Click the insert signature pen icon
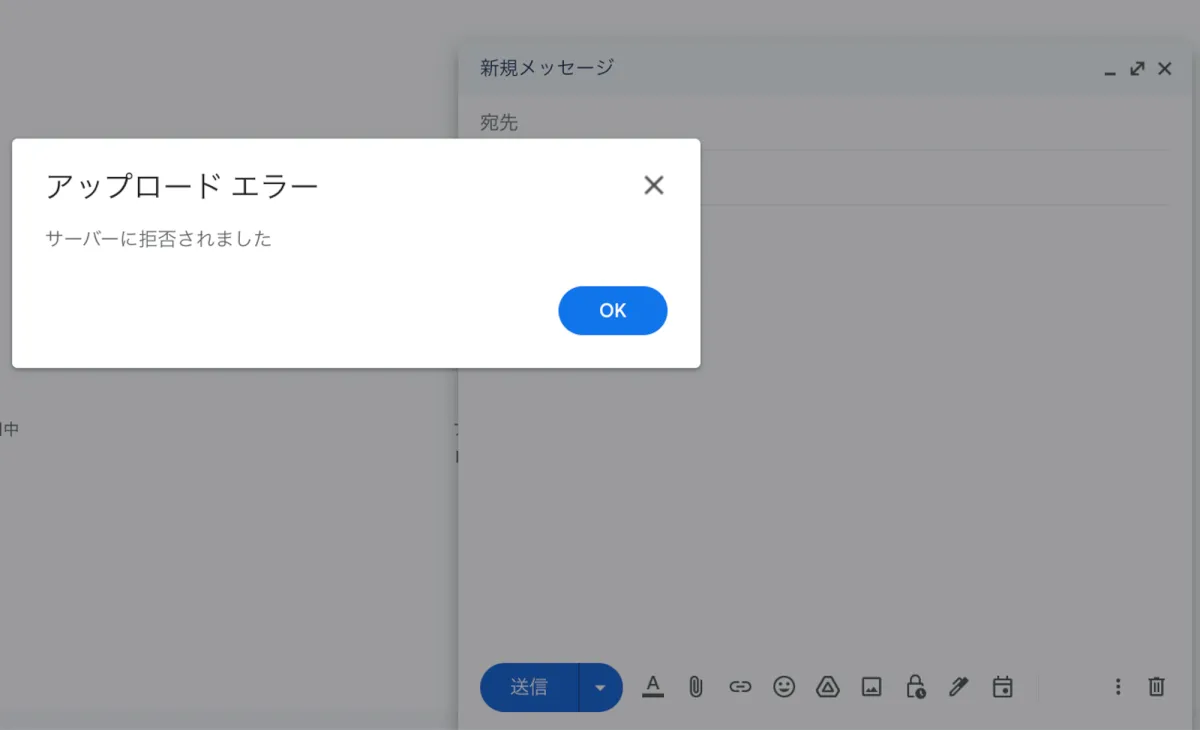The width and height of the screenshot is (1200, 730). click(959, 687)
